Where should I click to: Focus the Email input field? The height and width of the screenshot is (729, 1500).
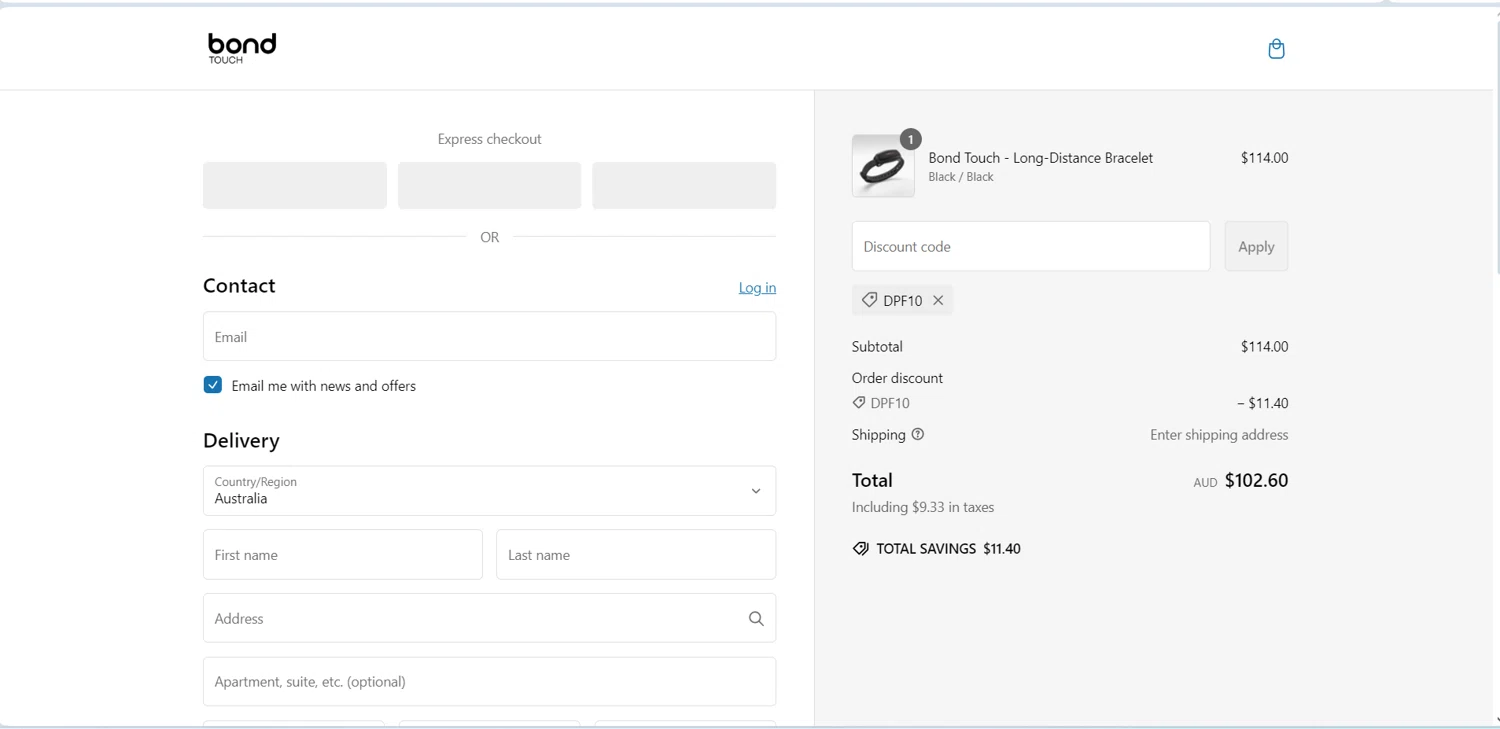pyautogui.click(x=489, y=336)
